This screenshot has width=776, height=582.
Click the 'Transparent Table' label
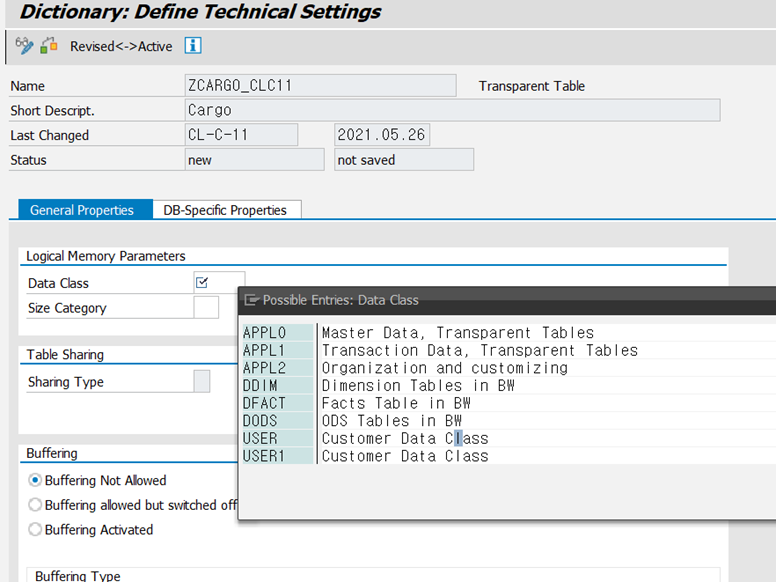(x=532, y=86)
